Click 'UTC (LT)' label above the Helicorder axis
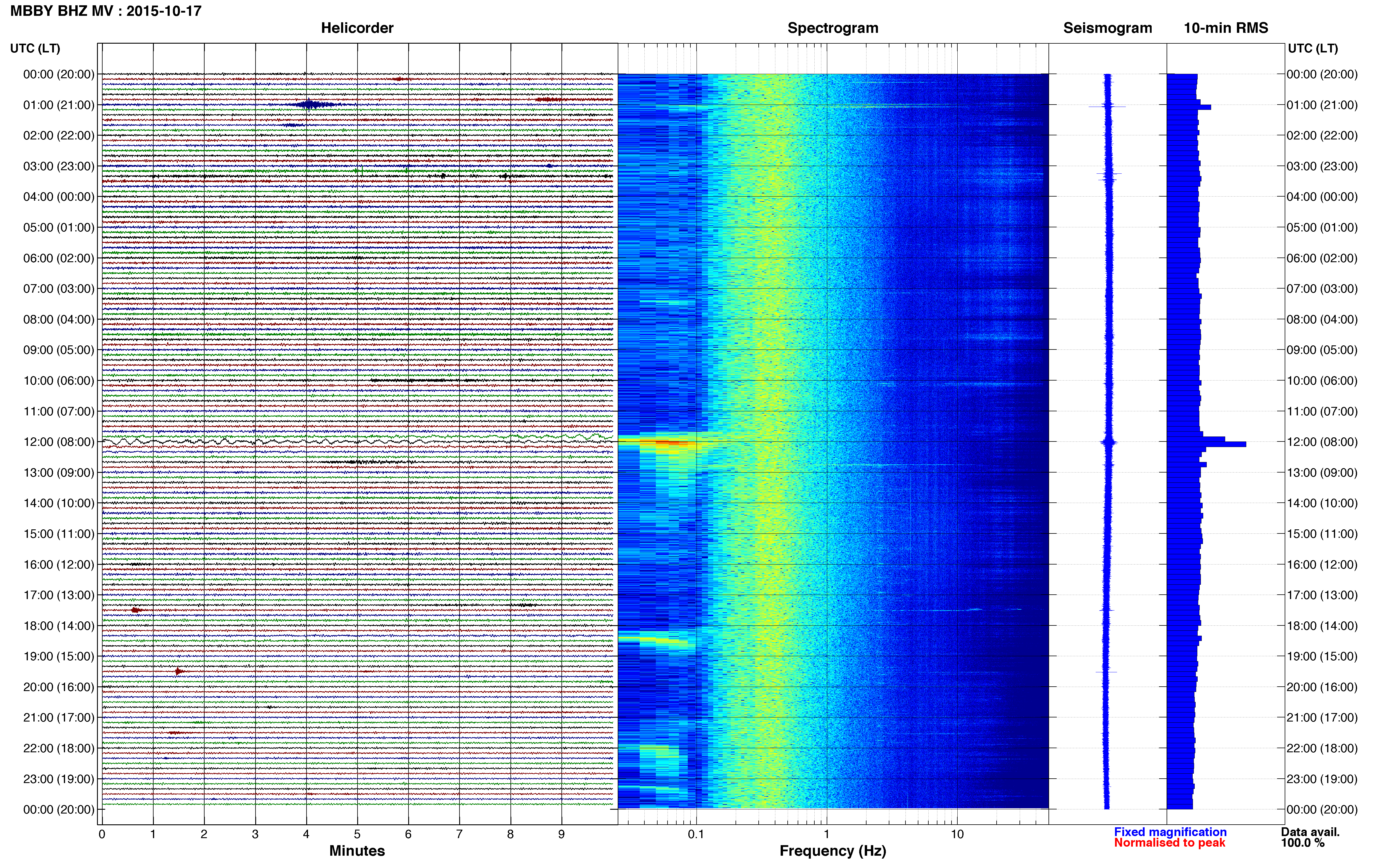Viewport: 1389px width, 868px height. (35, 48)
